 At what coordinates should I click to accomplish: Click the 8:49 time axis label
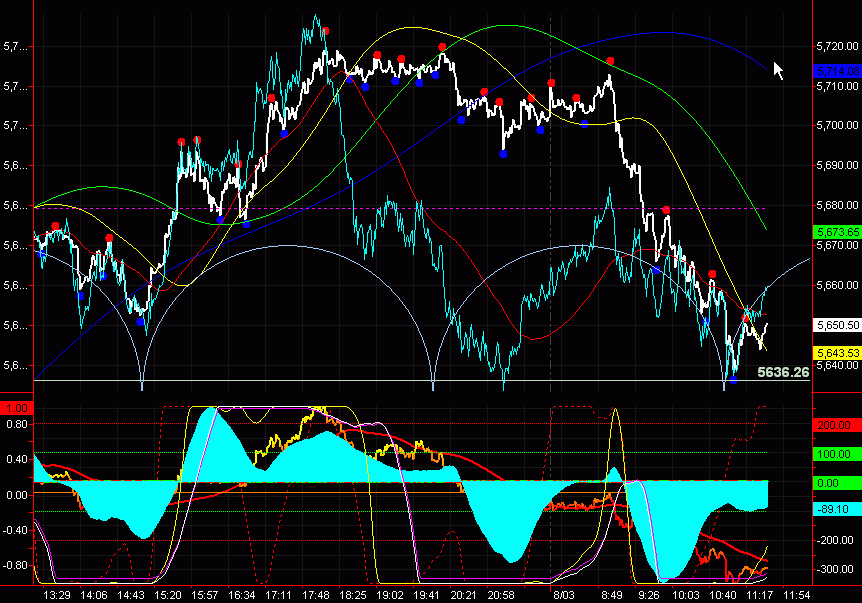(612, 595)
